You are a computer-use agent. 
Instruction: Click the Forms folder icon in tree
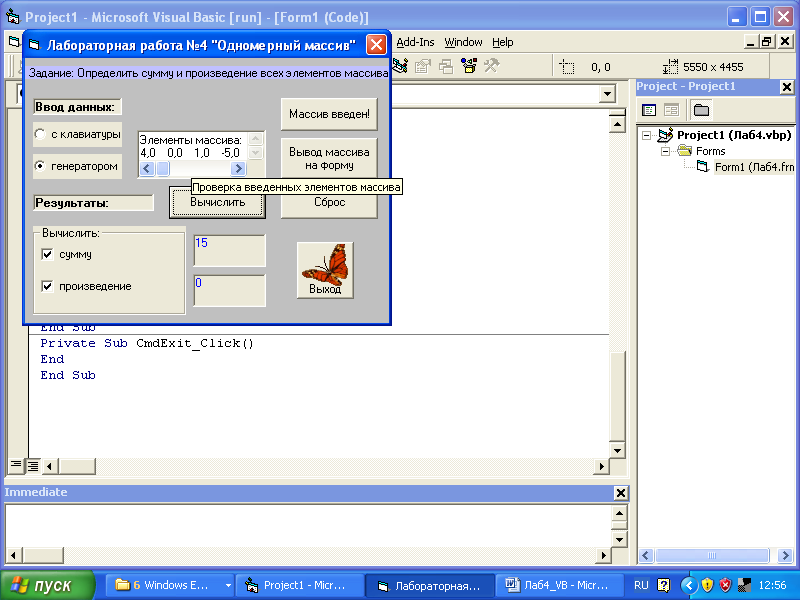click(685, 151)
